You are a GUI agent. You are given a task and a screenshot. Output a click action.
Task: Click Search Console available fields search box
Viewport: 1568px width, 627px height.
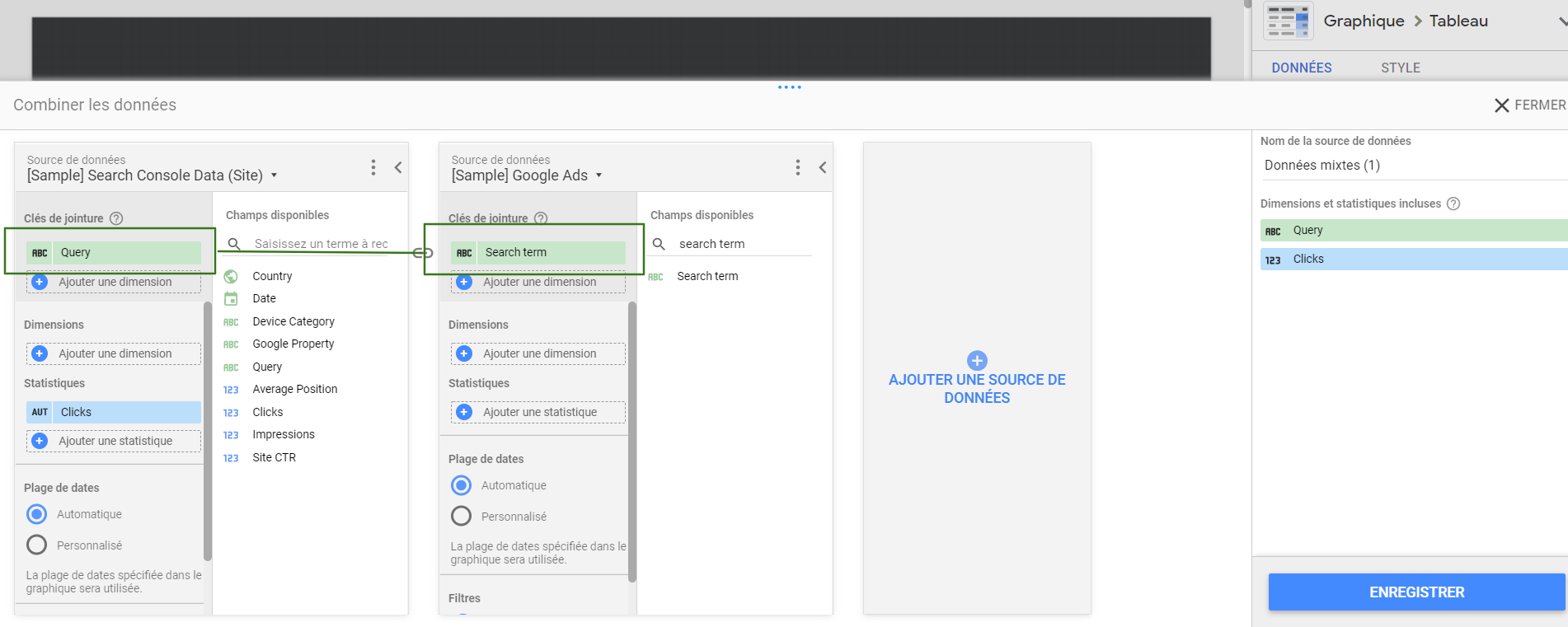click(x=321, y=244)
